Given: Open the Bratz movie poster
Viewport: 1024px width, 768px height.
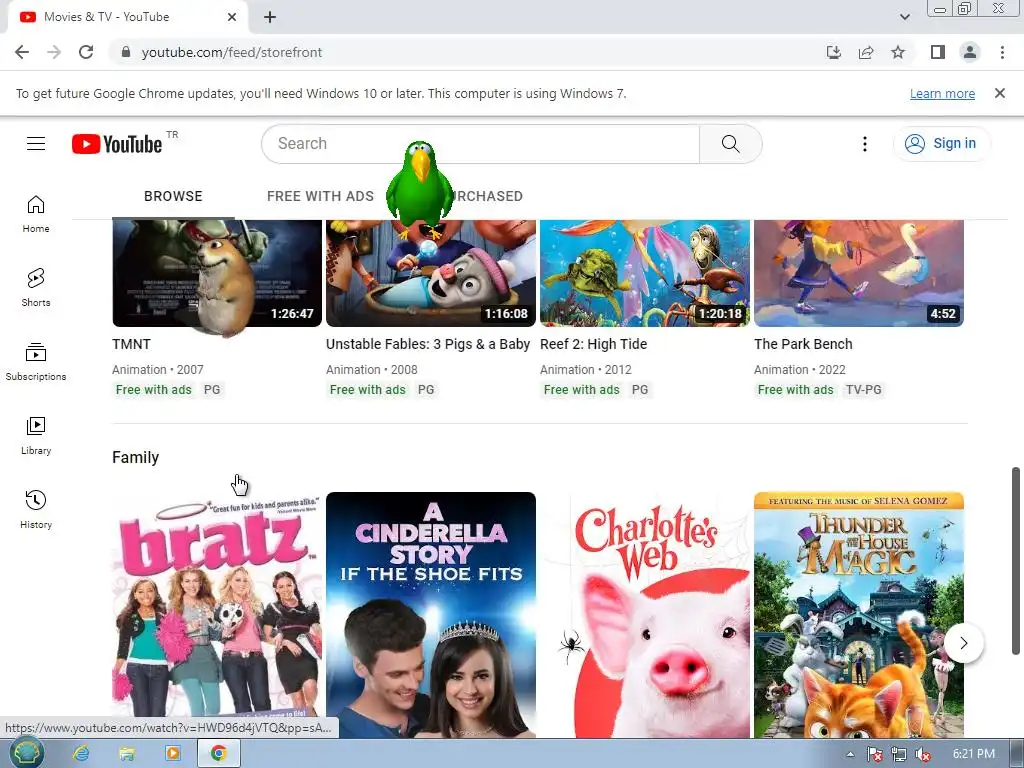Looking at the screenshot, I should 217,615.
